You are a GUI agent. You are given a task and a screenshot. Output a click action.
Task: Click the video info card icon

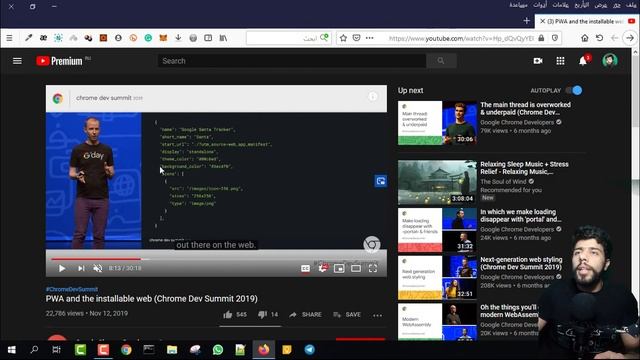point(373,97)
